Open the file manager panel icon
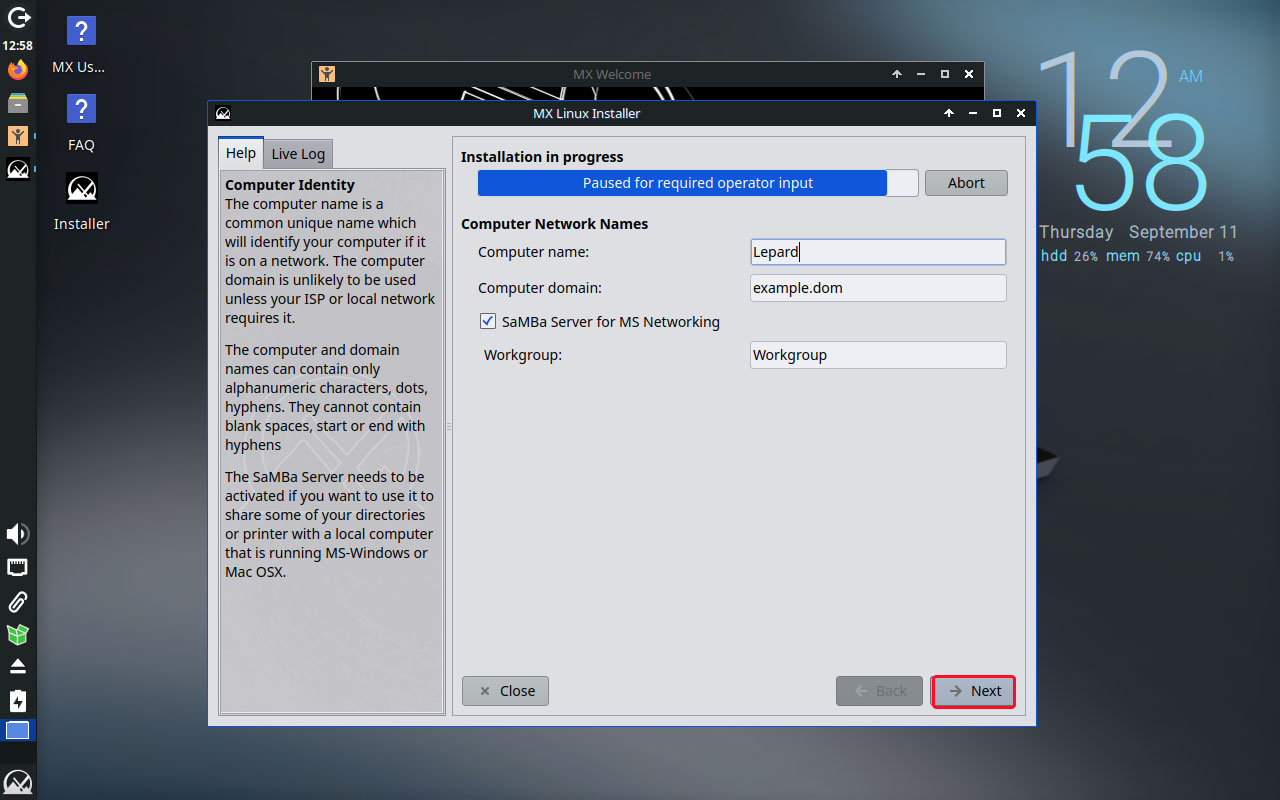Screen dimensions: 1280x800 [18, 103]
